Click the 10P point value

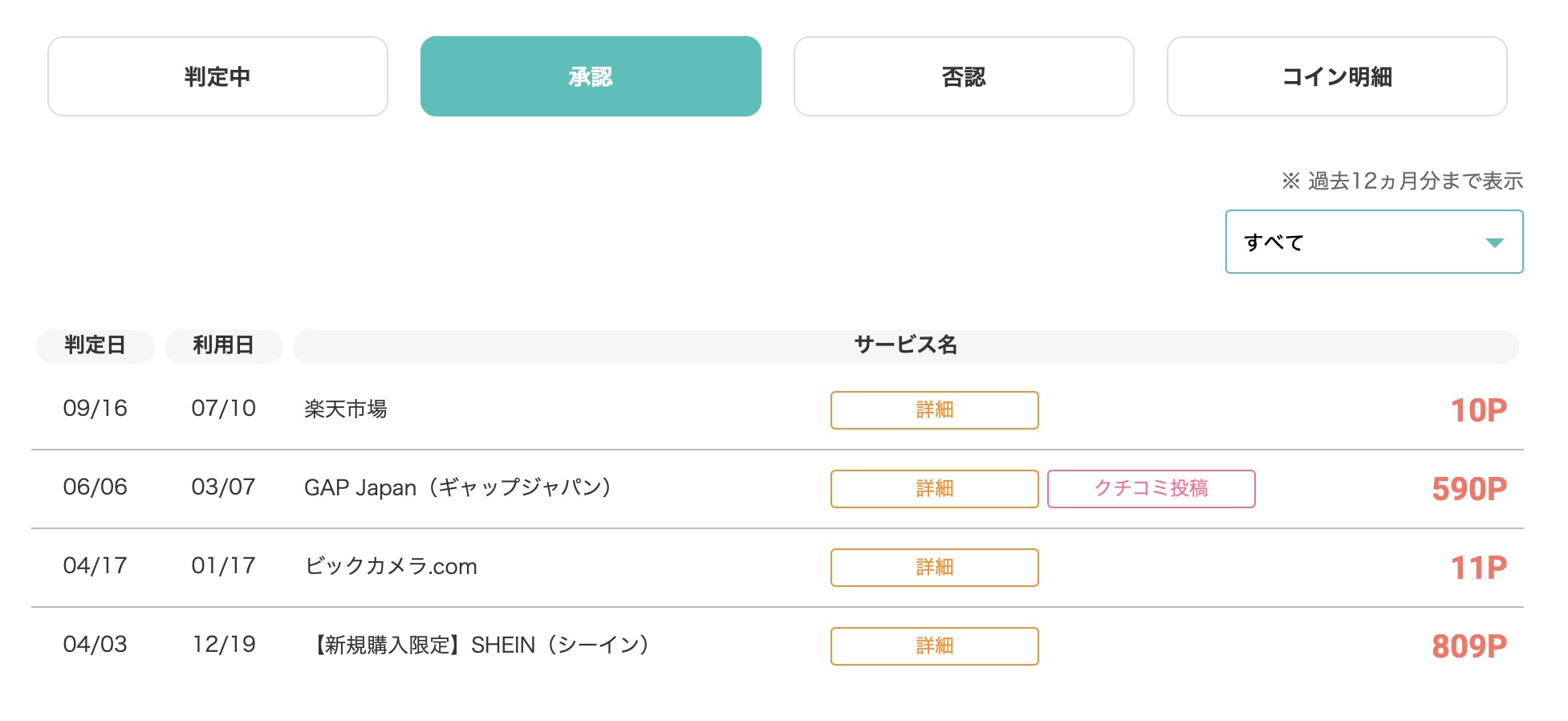coord(1478,410)
